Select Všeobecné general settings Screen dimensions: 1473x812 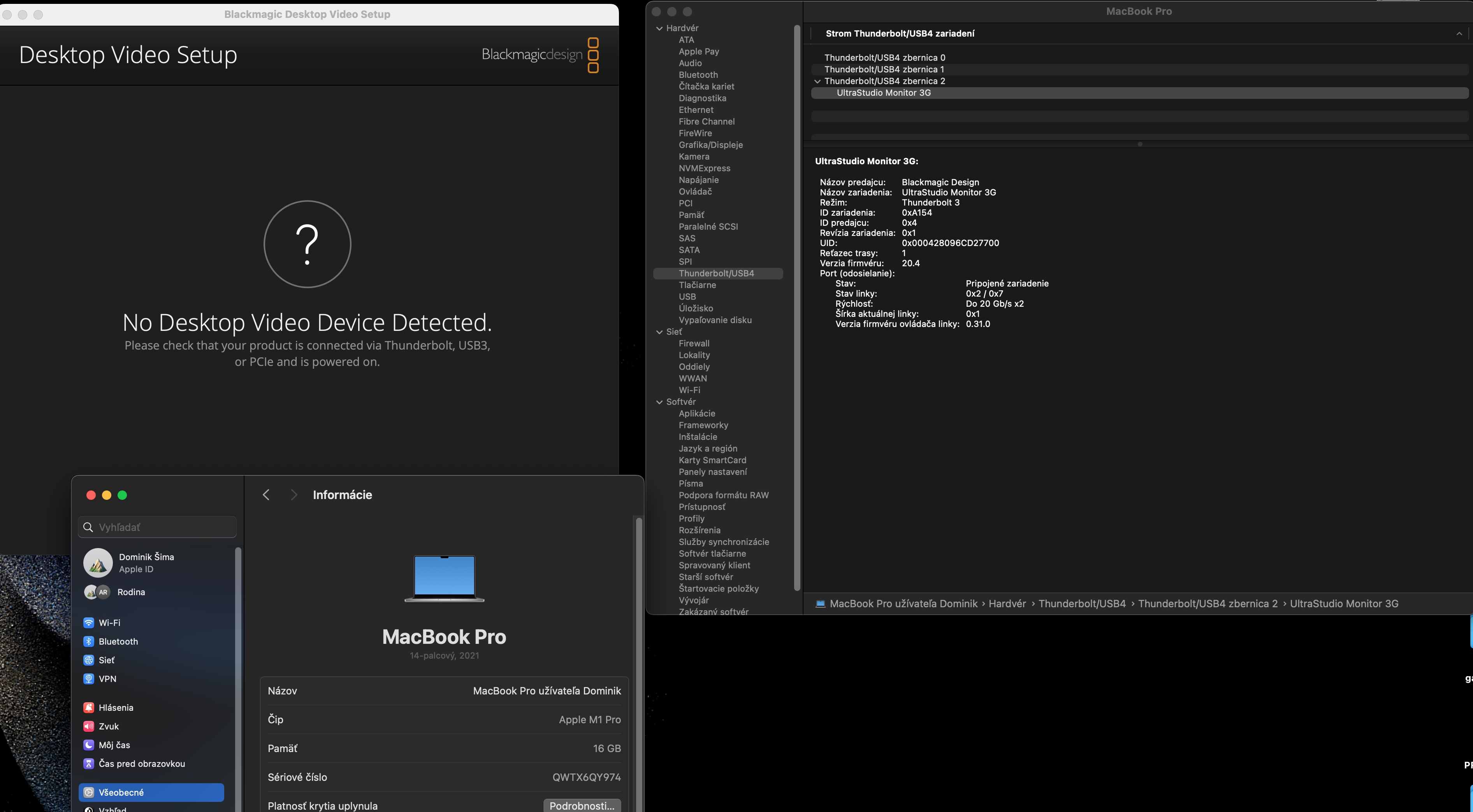pyautogui.click(x=151, y=793)
